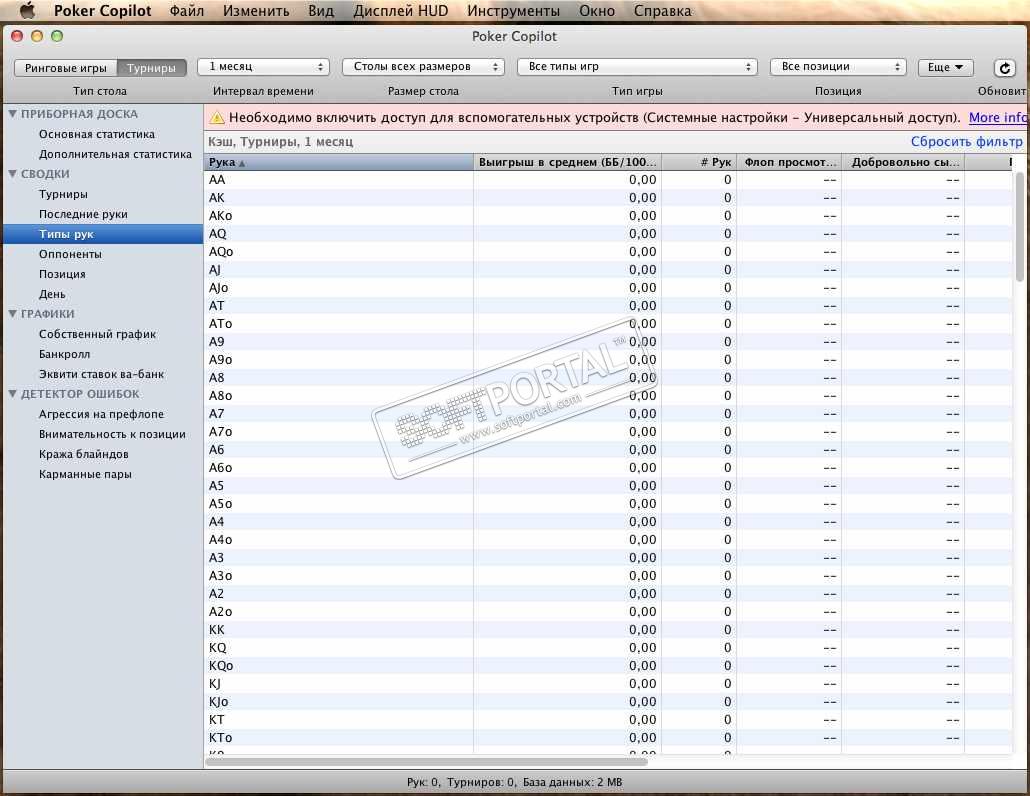Sort by the Добровольно сы... column header
Screen dimensions: 1030x796
point(903,162)
